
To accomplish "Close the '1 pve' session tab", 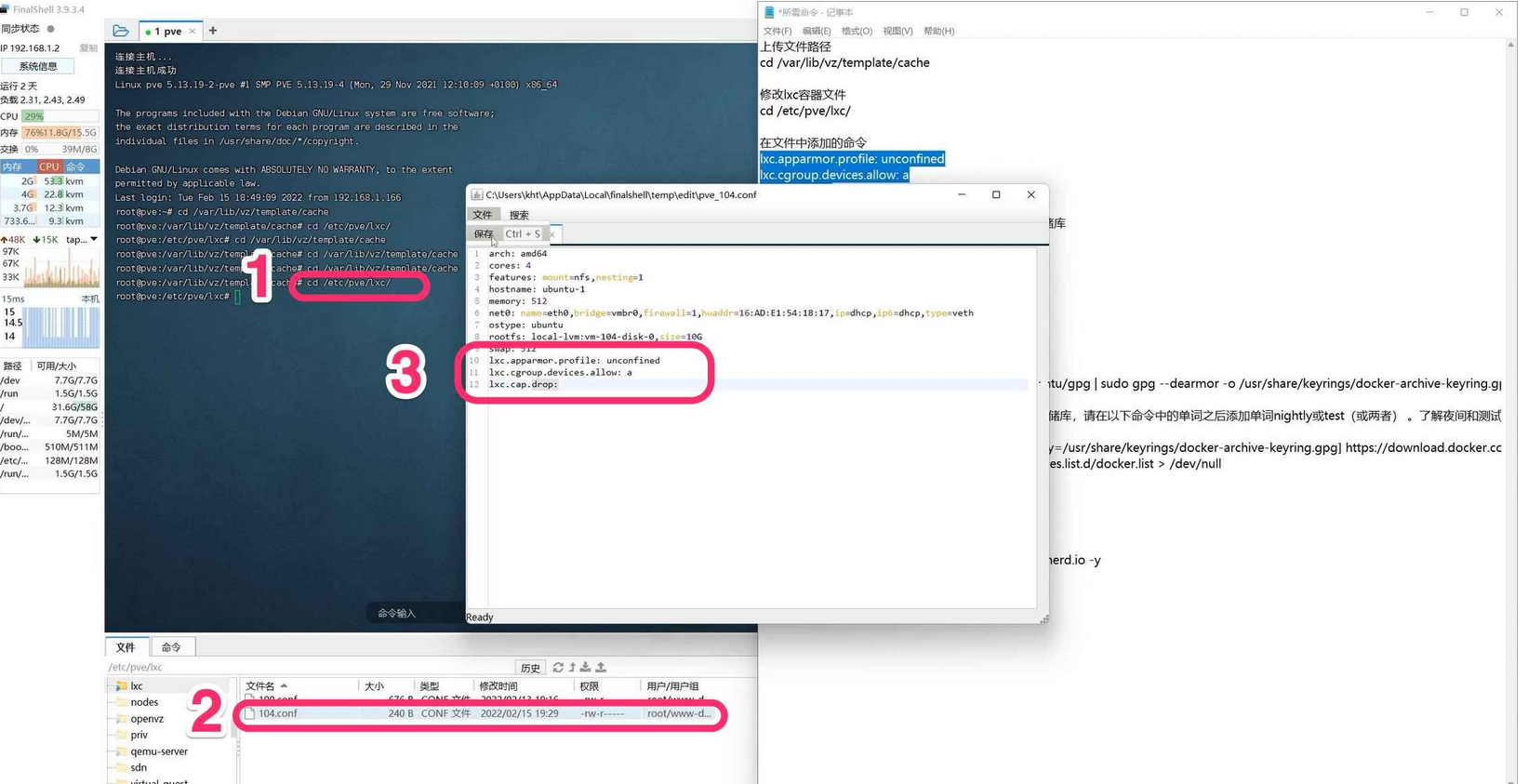I will coord(193,32).
